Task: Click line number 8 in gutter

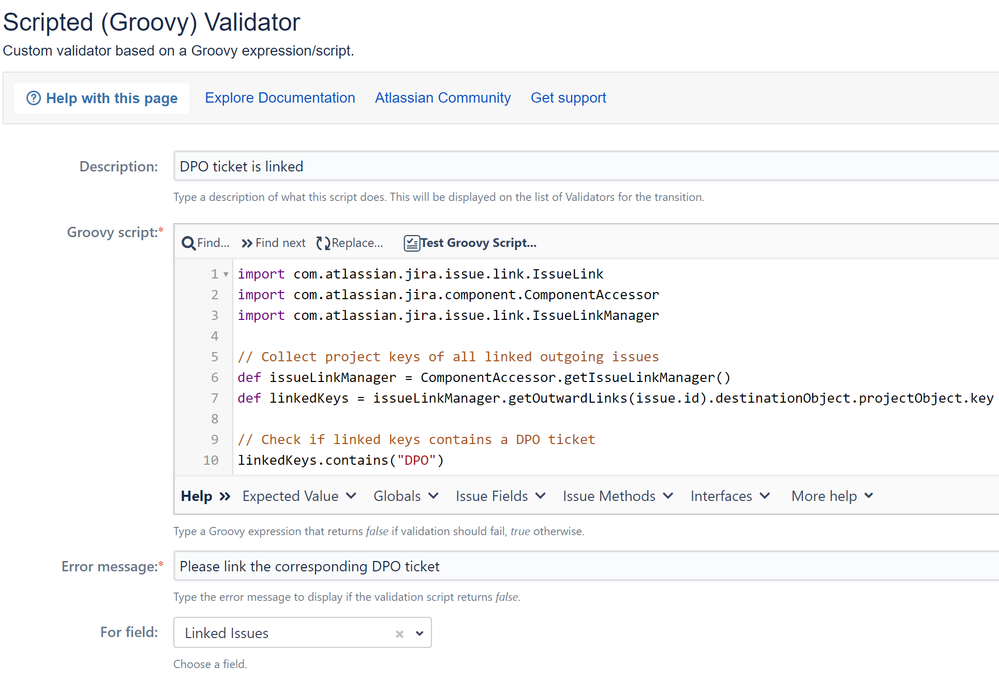Action: pos(215,419)
